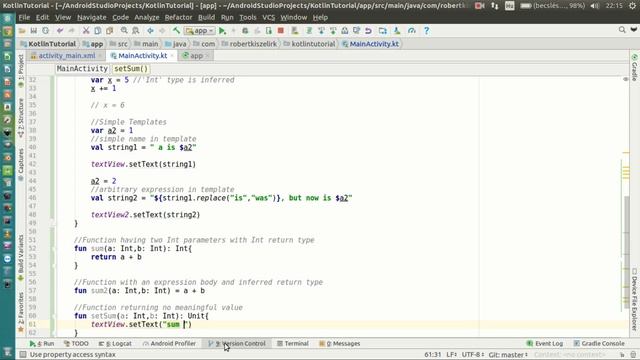
Task: Click the Make Project hammer icon
Action: coord(176,31)
